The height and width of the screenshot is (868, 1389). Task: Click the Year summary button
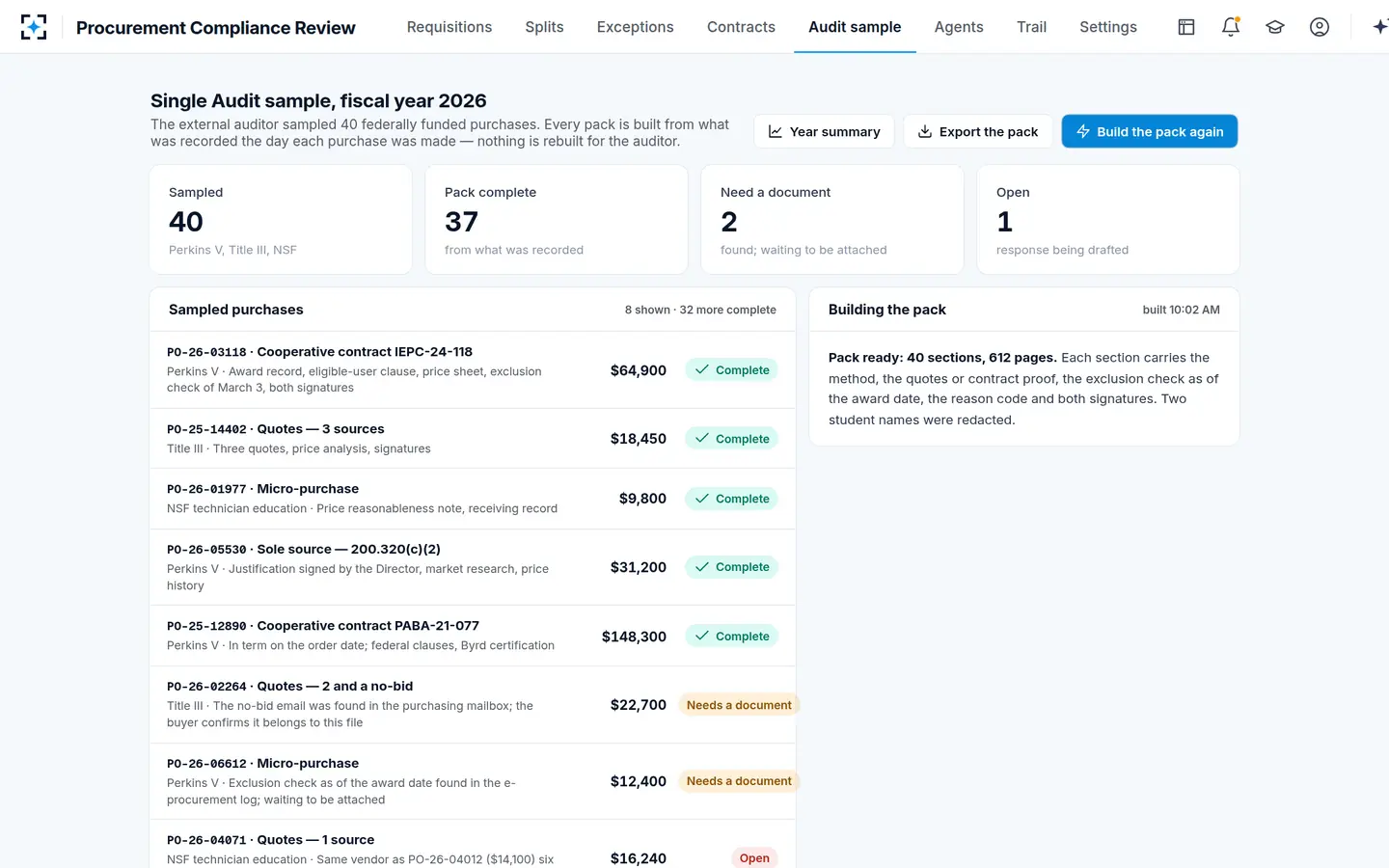824,131
